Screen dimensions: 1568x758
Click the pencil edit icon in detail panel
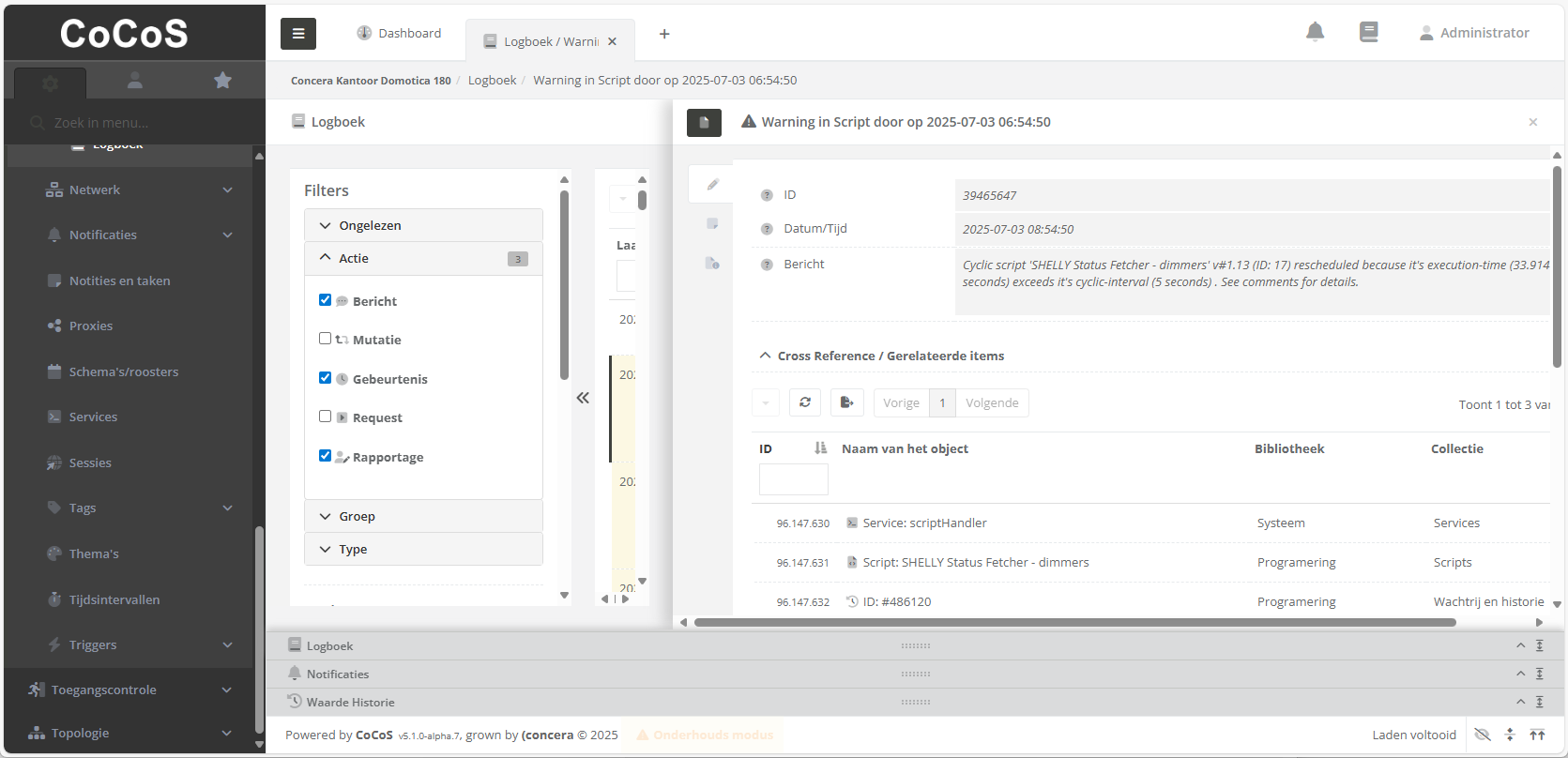712,185
